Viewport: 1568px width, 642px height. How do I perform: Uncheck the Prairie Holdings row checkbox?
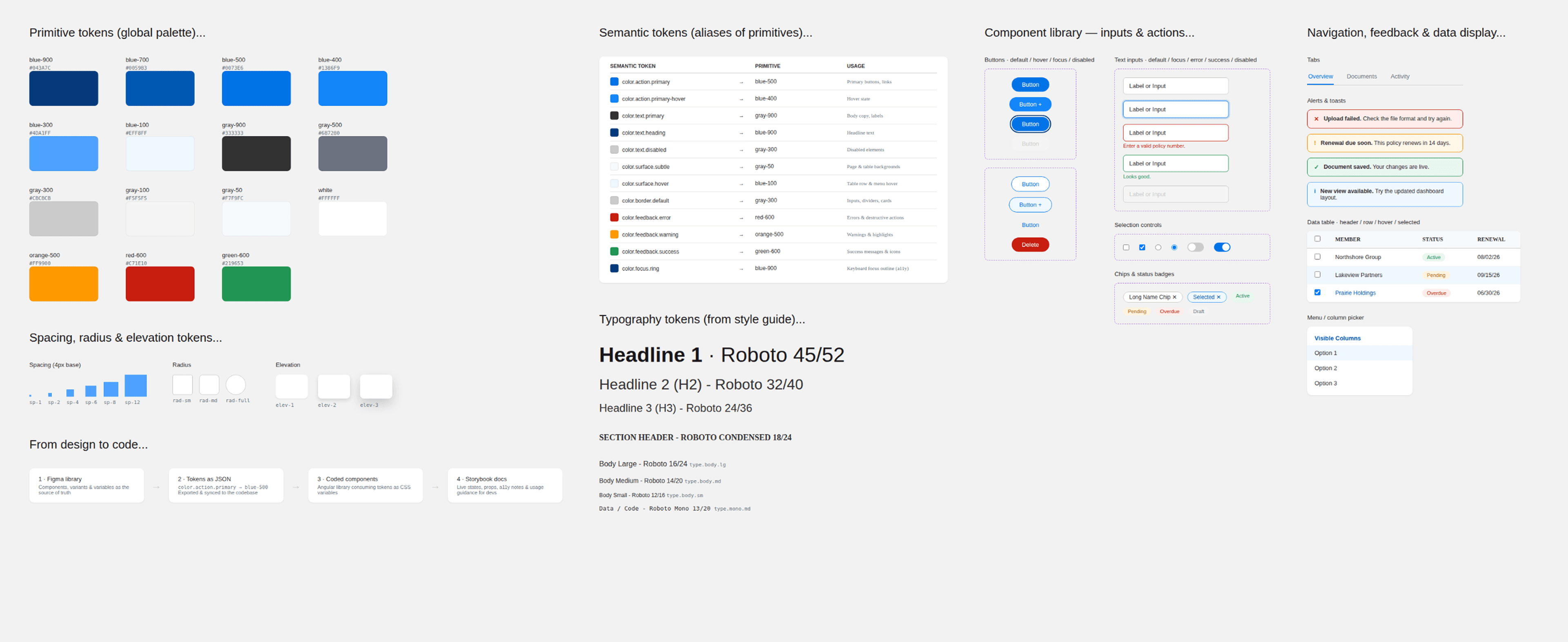[1317, 292]
